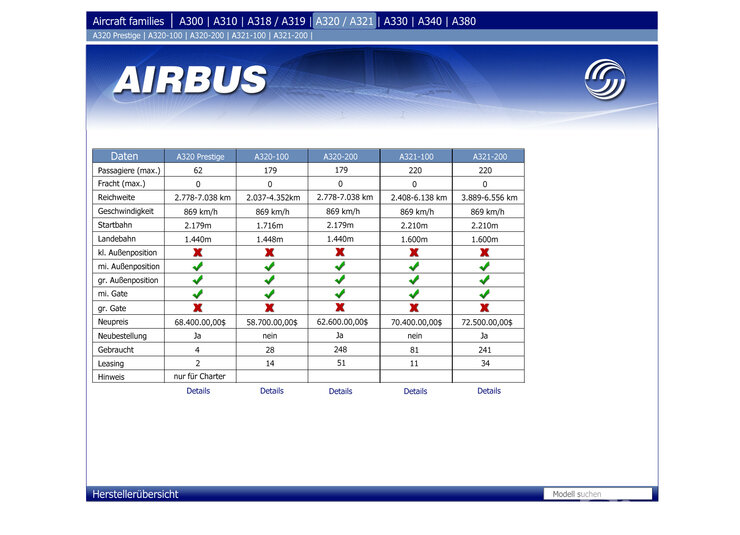740x535 pixels.
Task: Click red cross for A320-100 gr. Gate
Action: tap(269, 308)
